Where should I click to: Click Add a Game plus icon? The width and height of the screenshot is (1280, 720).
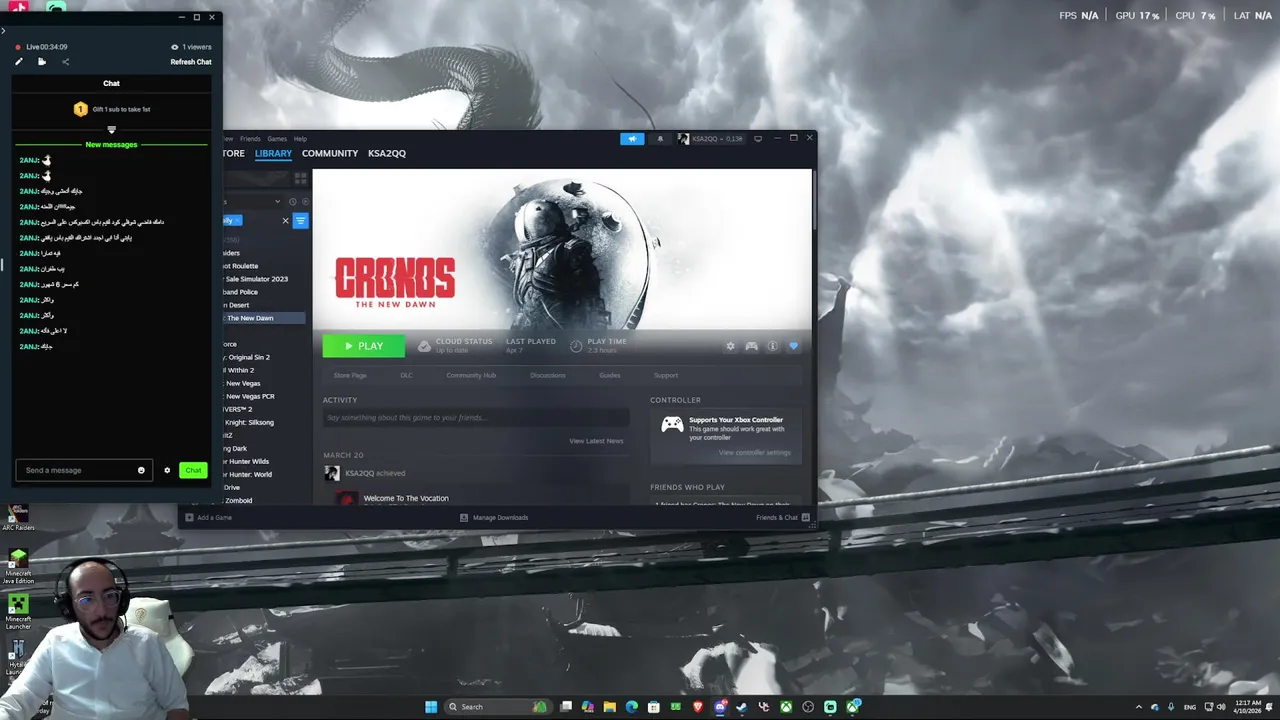[189, 517]
